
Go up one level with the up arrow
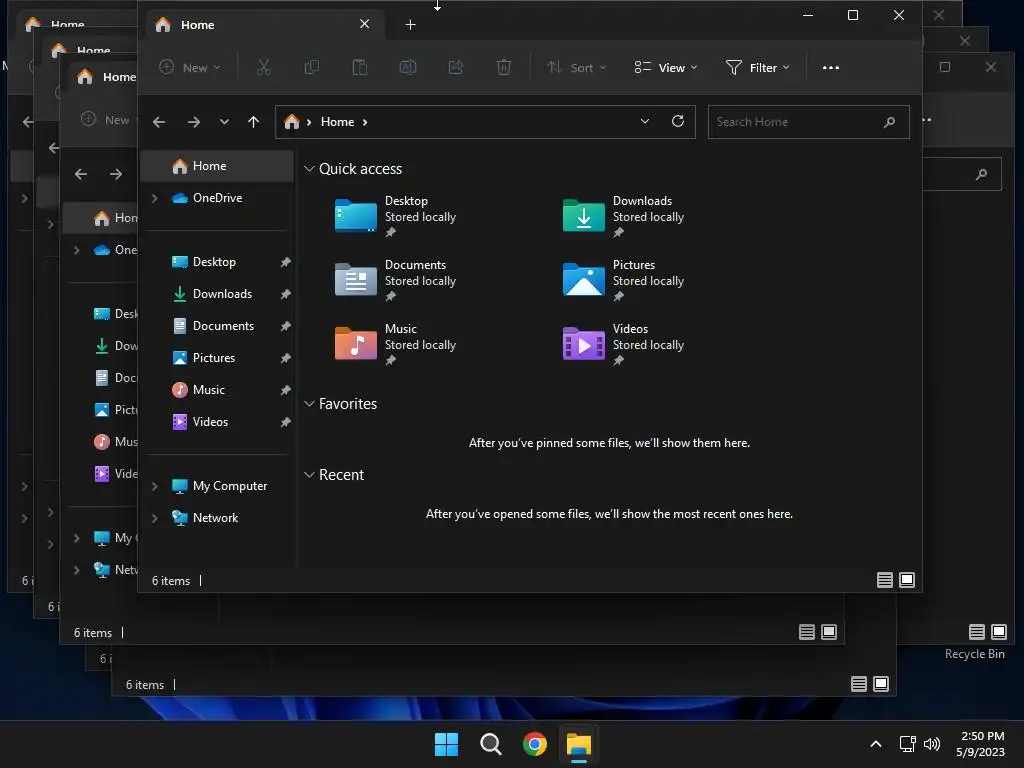[x=253, y=122]
